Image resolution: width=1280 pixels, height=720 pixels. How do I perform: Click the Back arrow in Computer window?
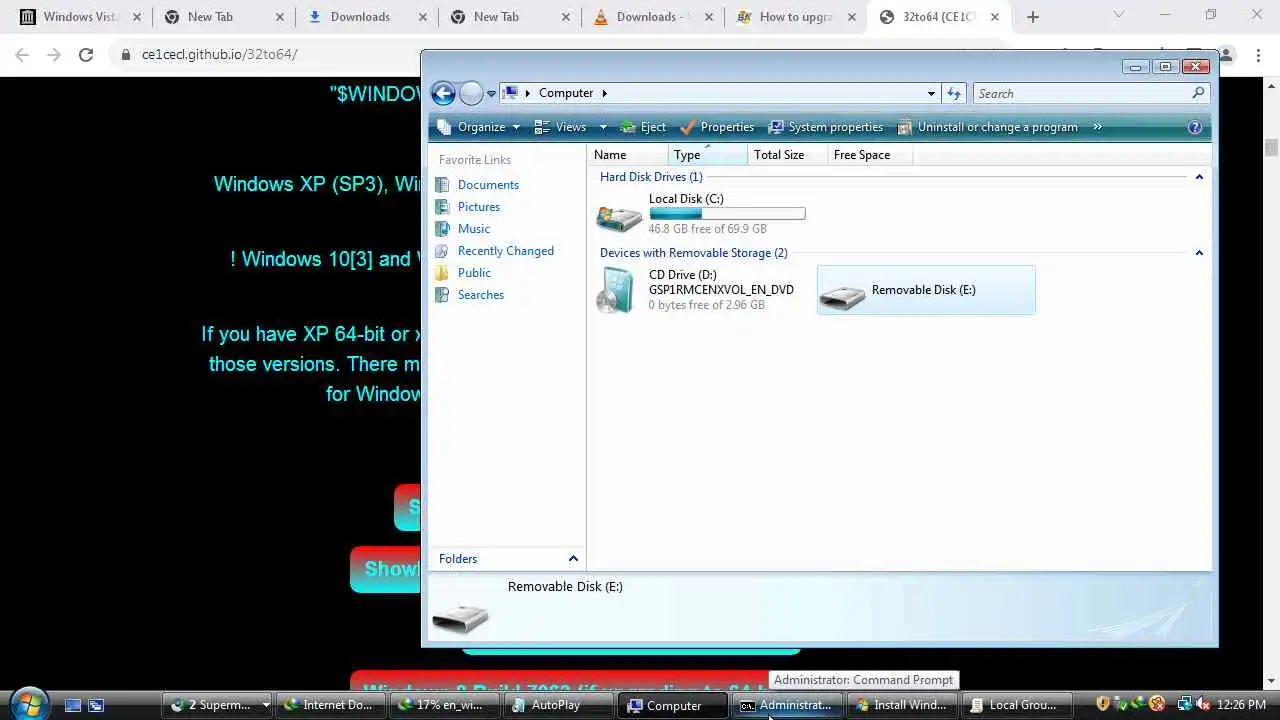tap(443, 93)
